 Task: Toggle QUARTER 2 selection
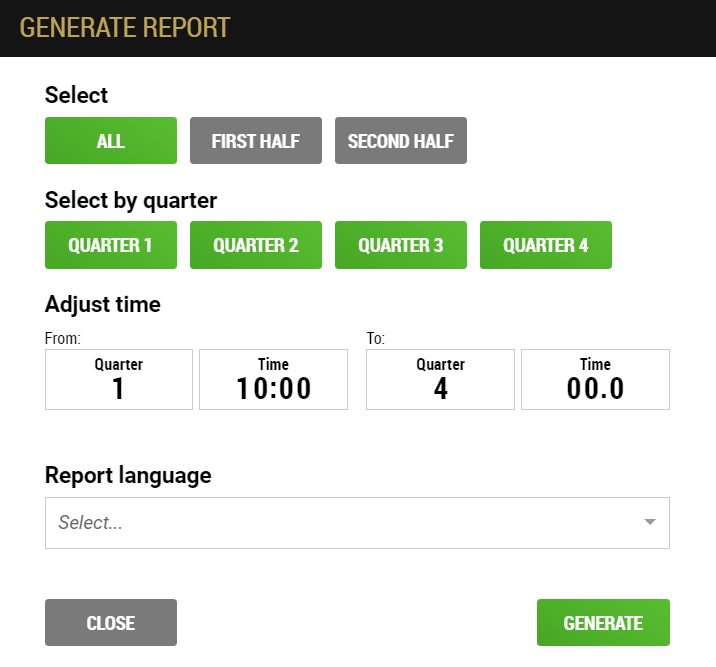click(256, 245)
